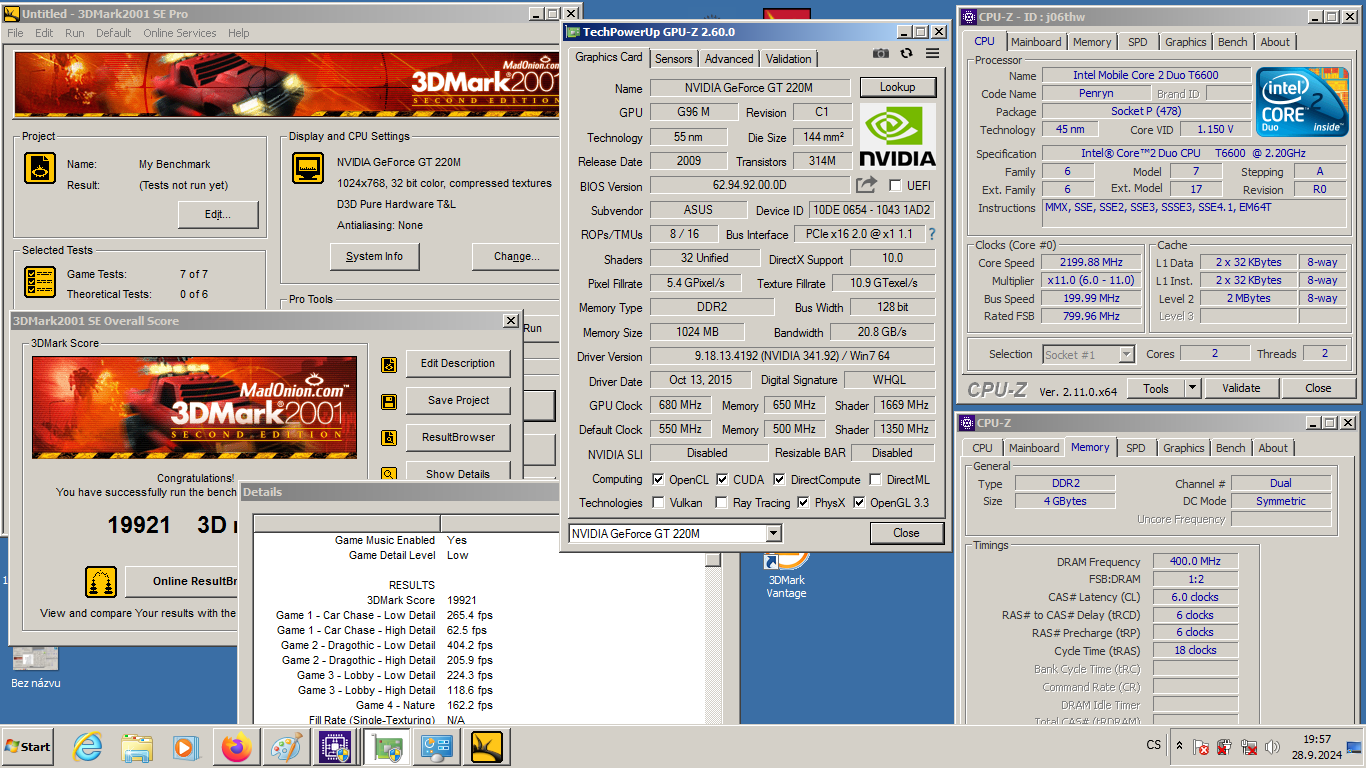Open the 3DMark File menu

(x=15, y=33)
